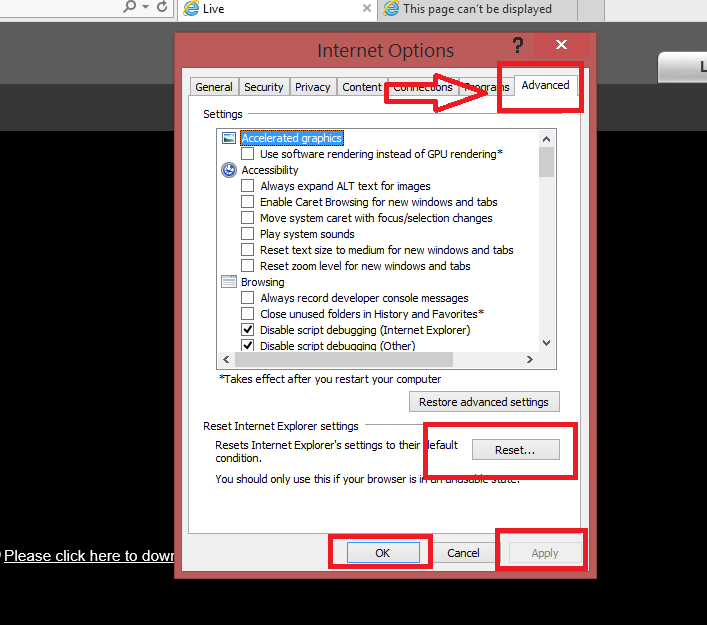Image resolution: width=707 pixels, height=625 pixels.
Task: Click the settings list scroll up arrow
Action: pyautogui.click(x=546, y=139)
